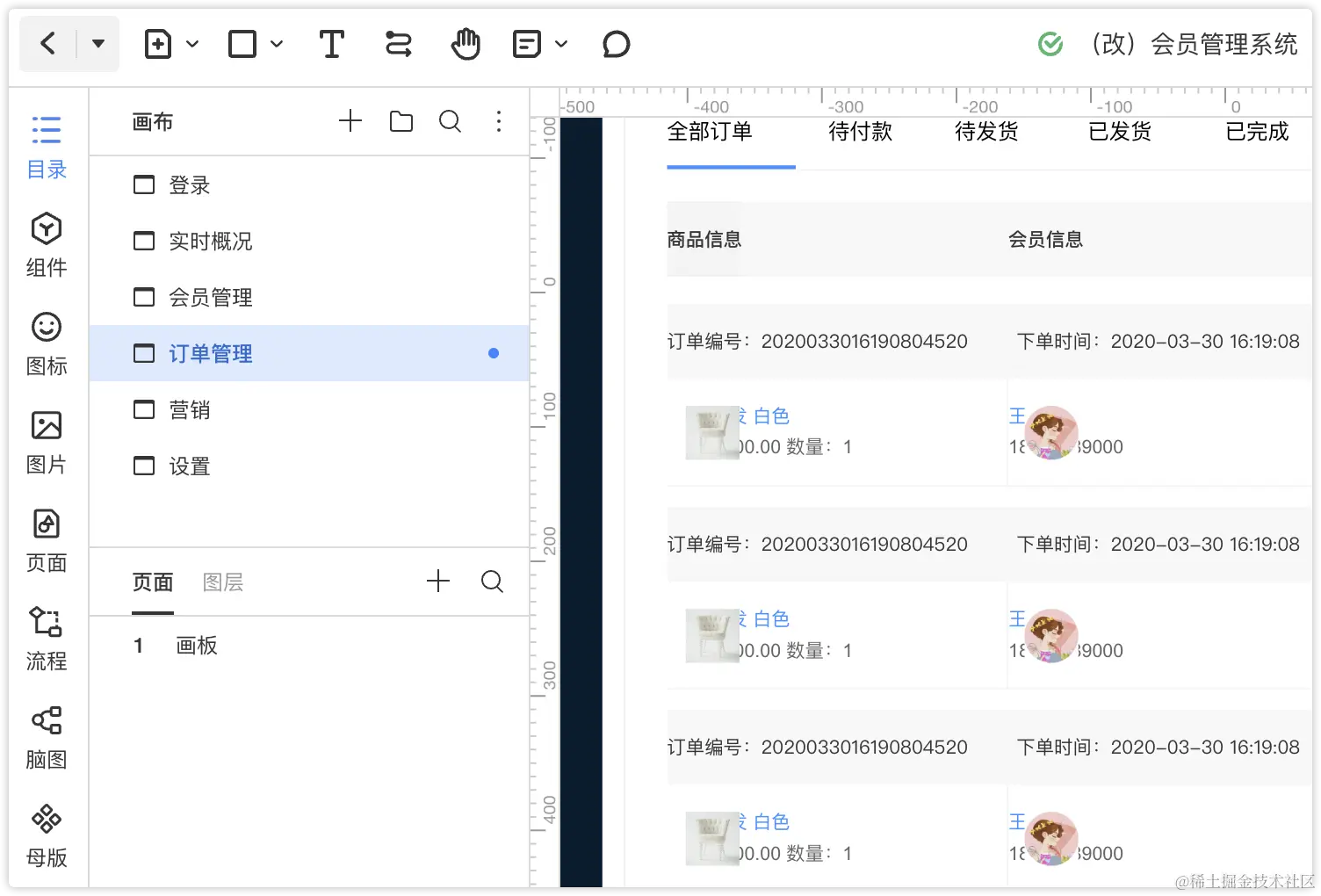Open the 母版 master panel
The height and width of the screenshot is (896, 1321).
click(47, 836)
